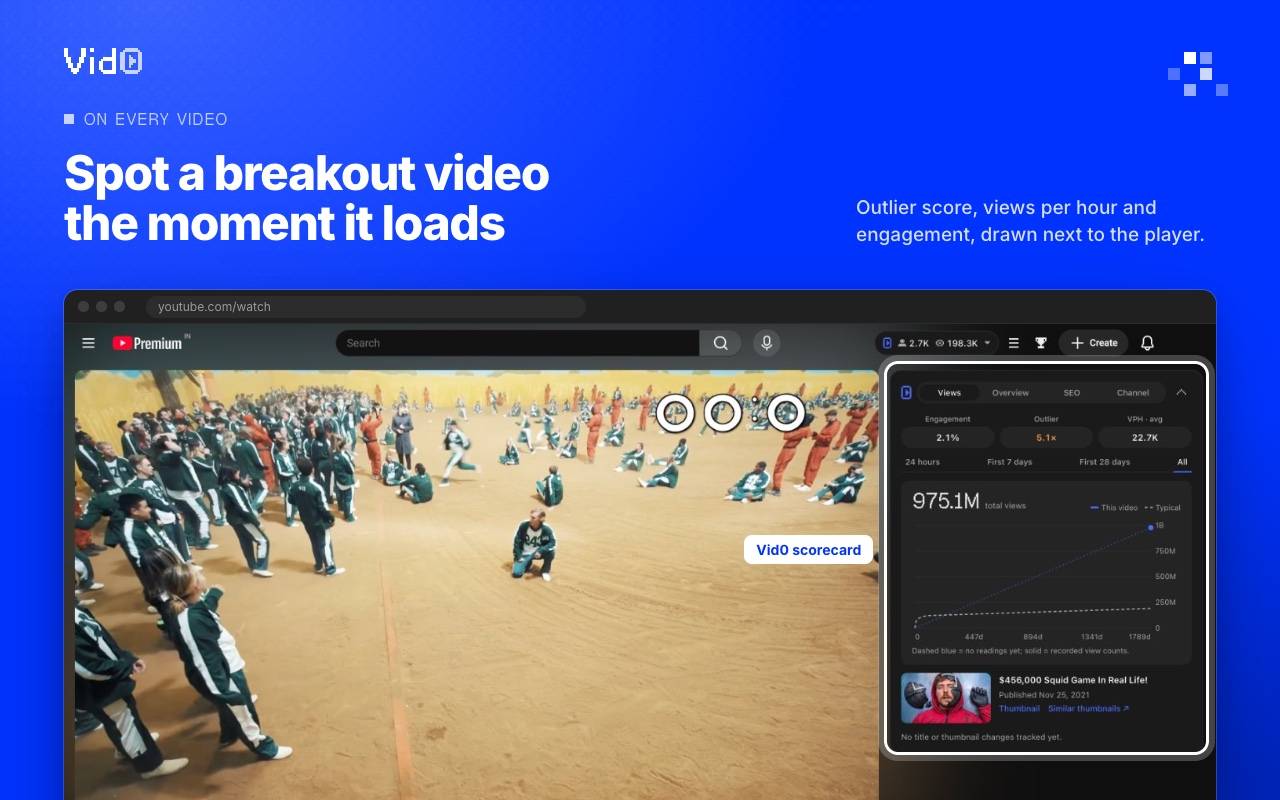The image size is (1280, 800).
Task: Open the YouTube hamburger guide menu
Action: (x=88, y=343)
